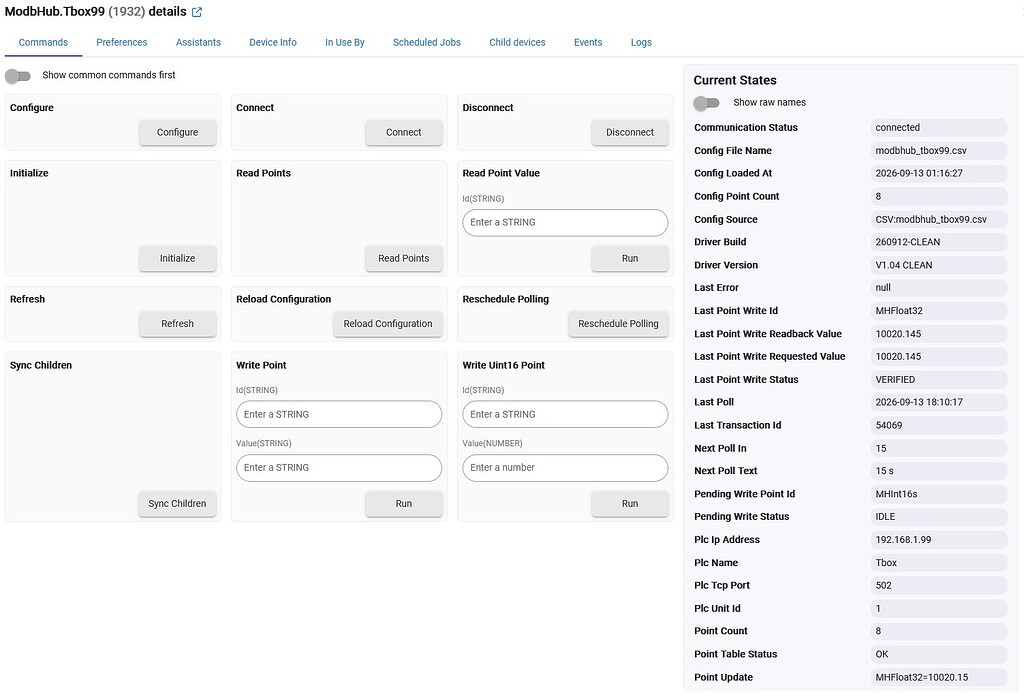Image resolution: width=1024 pixels, height=699 pixels.
Task: Click the Connect button
Action: tap(404, 132)
